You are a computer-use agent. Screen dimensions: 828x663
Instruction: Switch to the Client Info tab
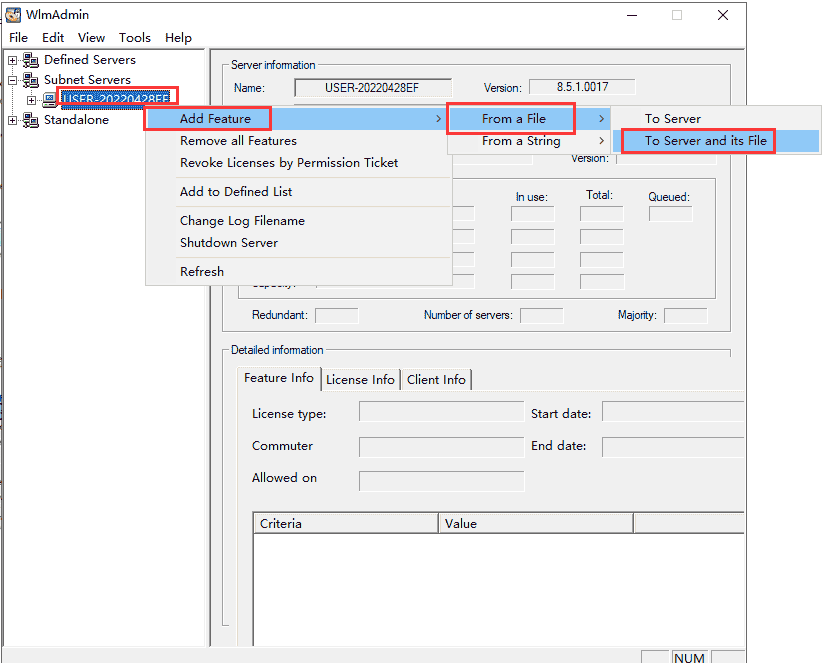(x=436, y=380)
